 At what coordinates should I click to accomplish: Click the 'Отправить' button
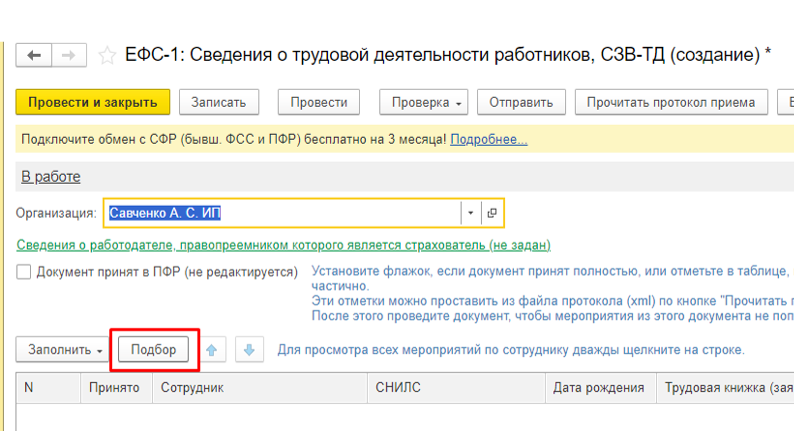tap(521, 102)
